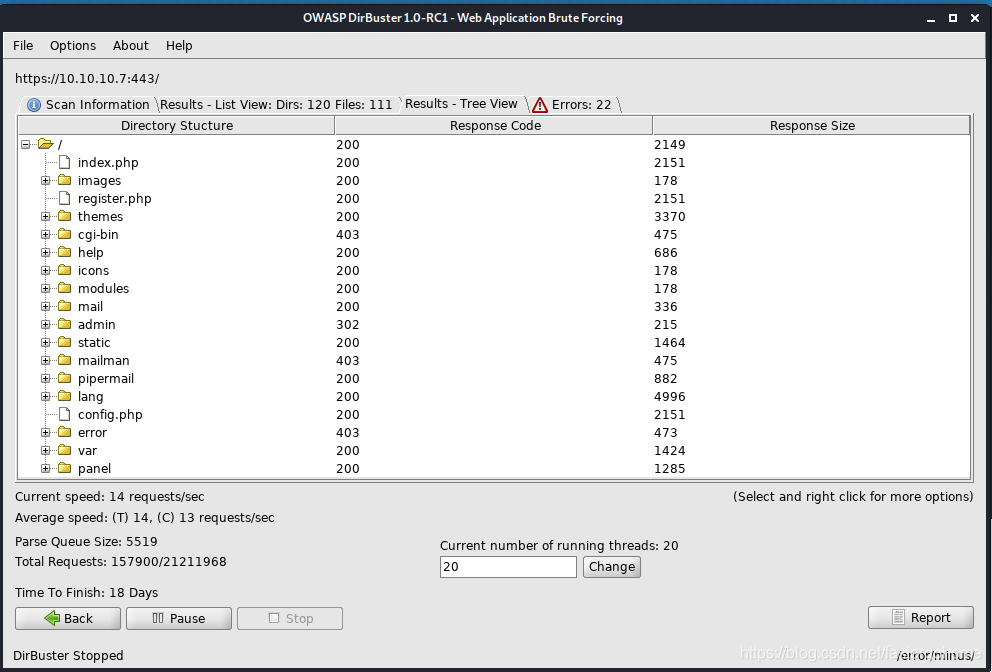Screen dimensions: 992x672
Task: Expand the admin folder node
Action: 46,325
